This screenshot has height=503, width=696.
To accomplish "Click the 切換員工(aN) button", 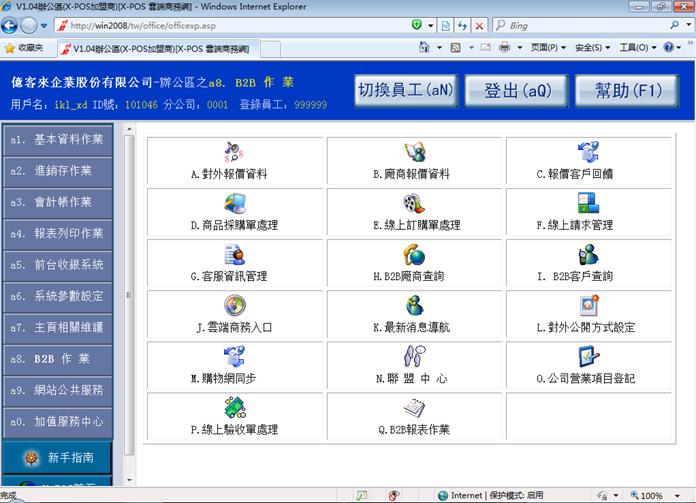I will [x=405, y=91].
